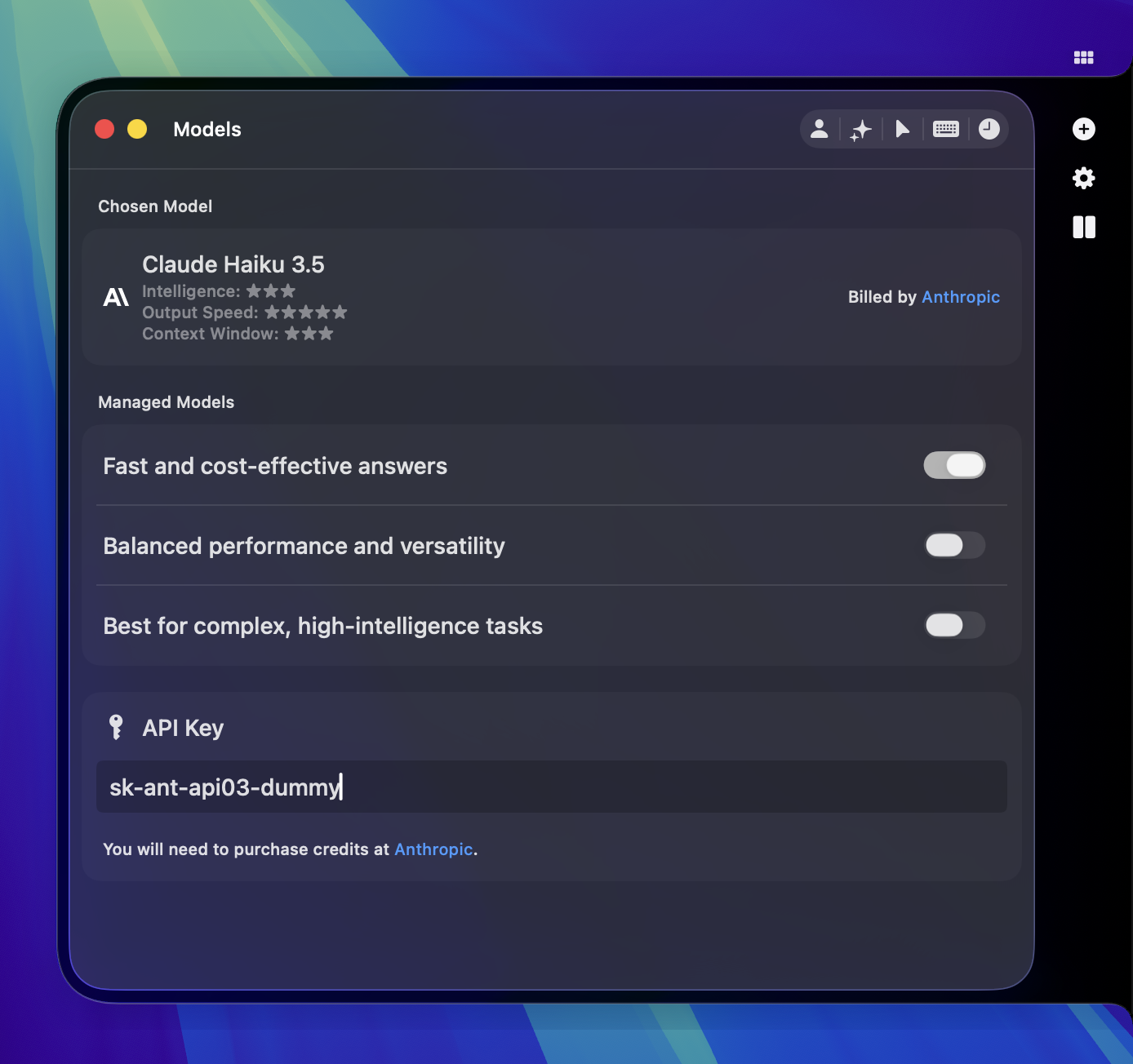Click the Models window title
This screenshot has width=1133, height=1064.
(207, 129)
